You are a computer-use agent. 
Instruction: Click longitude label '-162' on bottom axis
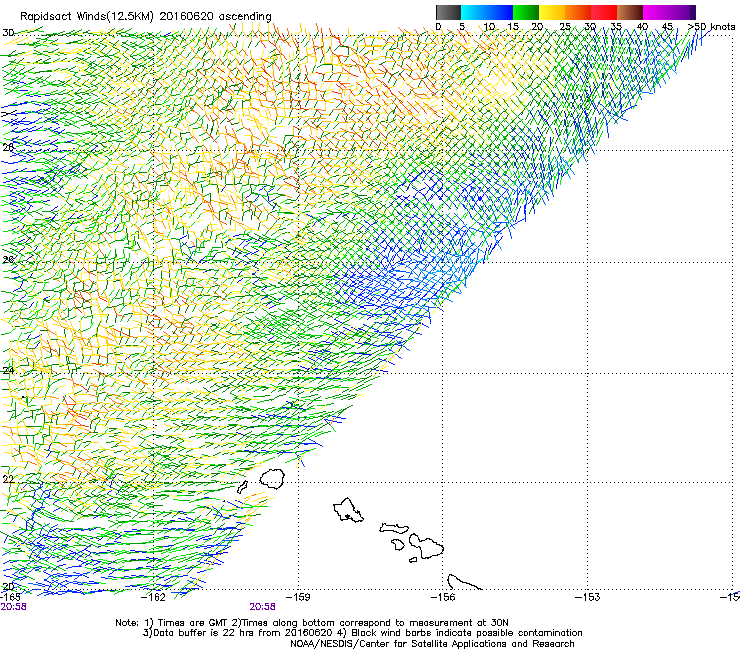click(x=154, y=597)
